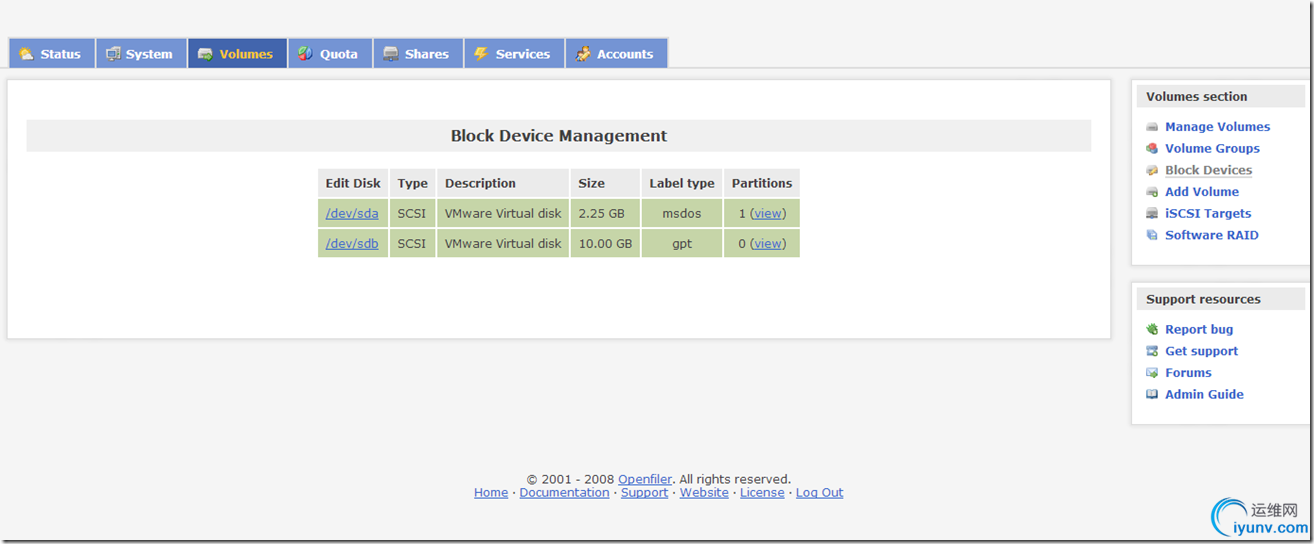View partitions of the gpt disk

[x=768, y=244]
